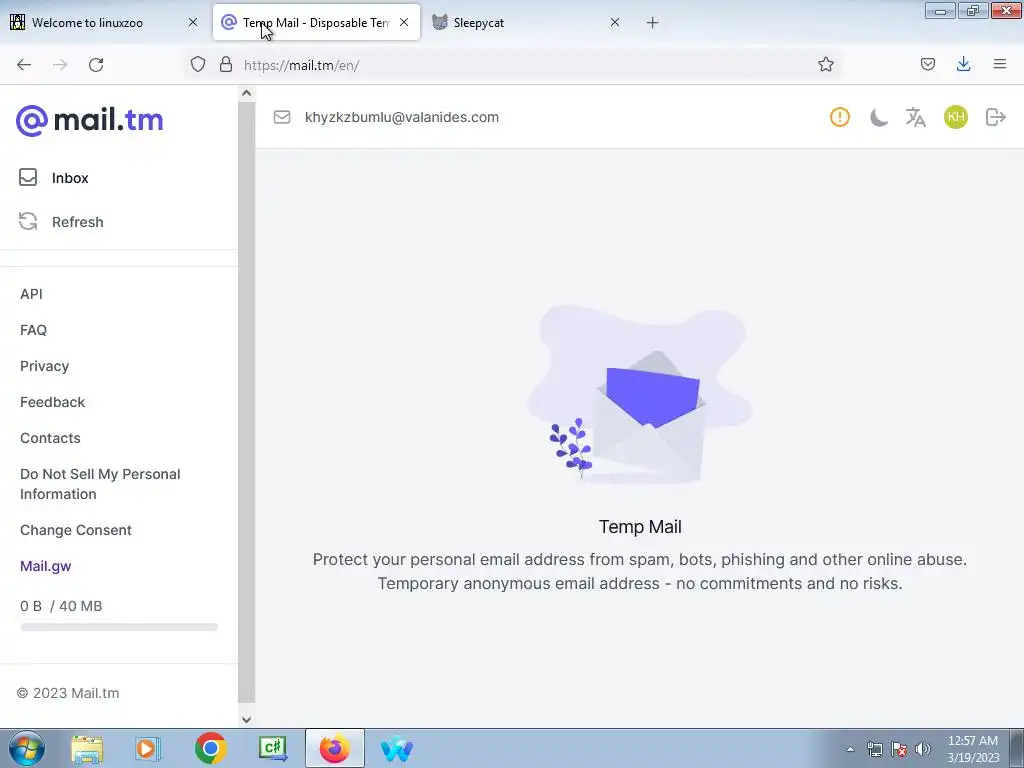The height and width of the screenshot is (768, 1024).
Task: Open Action Center flag icon
Action: (899, 749)
